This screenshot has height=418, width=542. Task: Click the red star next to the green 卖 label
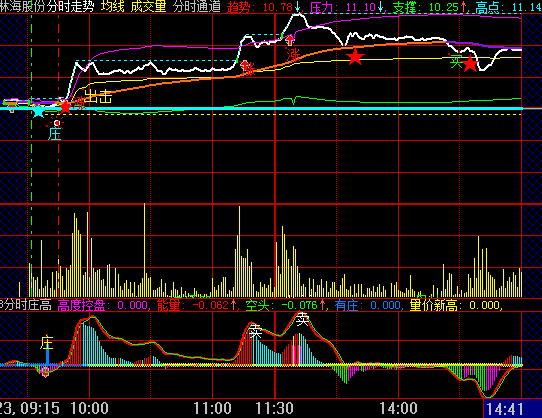[470, 64]
